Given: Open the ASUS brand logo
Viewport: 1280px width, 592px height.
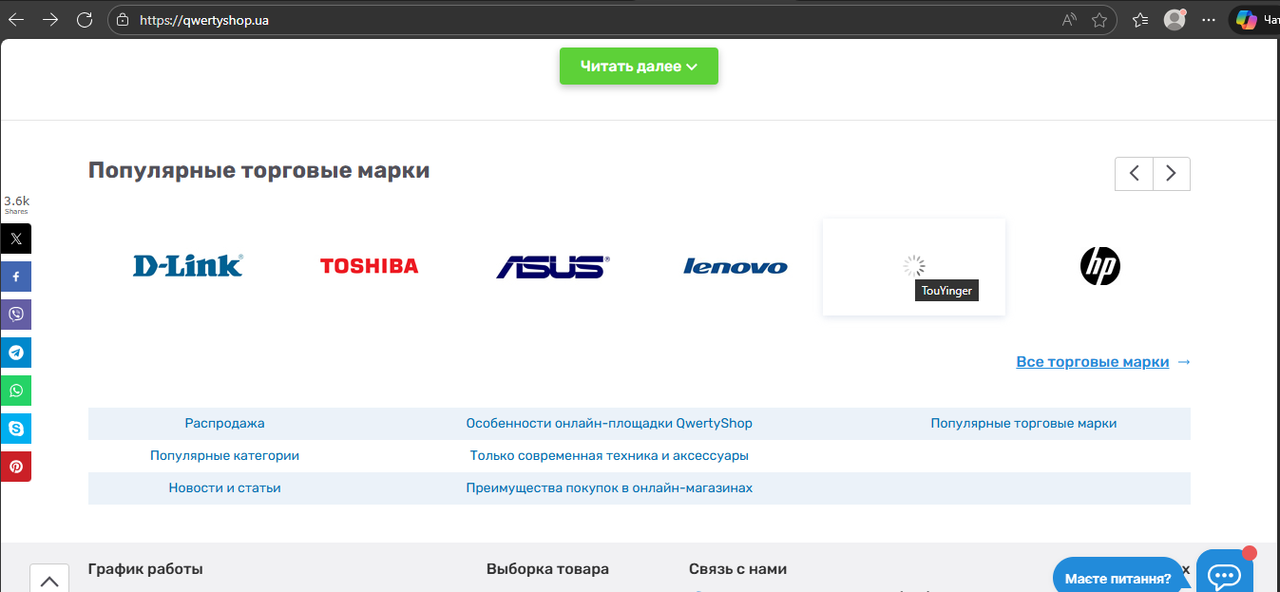Looking at the screenshot, I should [x=553, y=266].
